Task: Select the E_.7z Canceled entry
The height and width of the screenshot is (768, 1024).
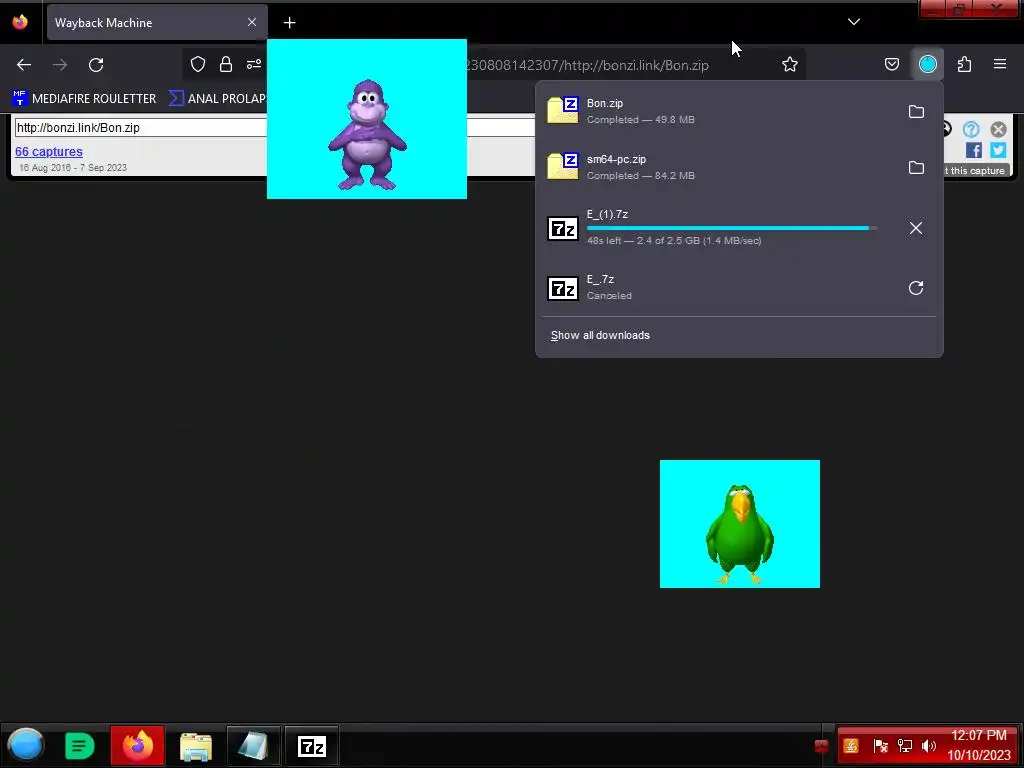Action: (718, 287)
